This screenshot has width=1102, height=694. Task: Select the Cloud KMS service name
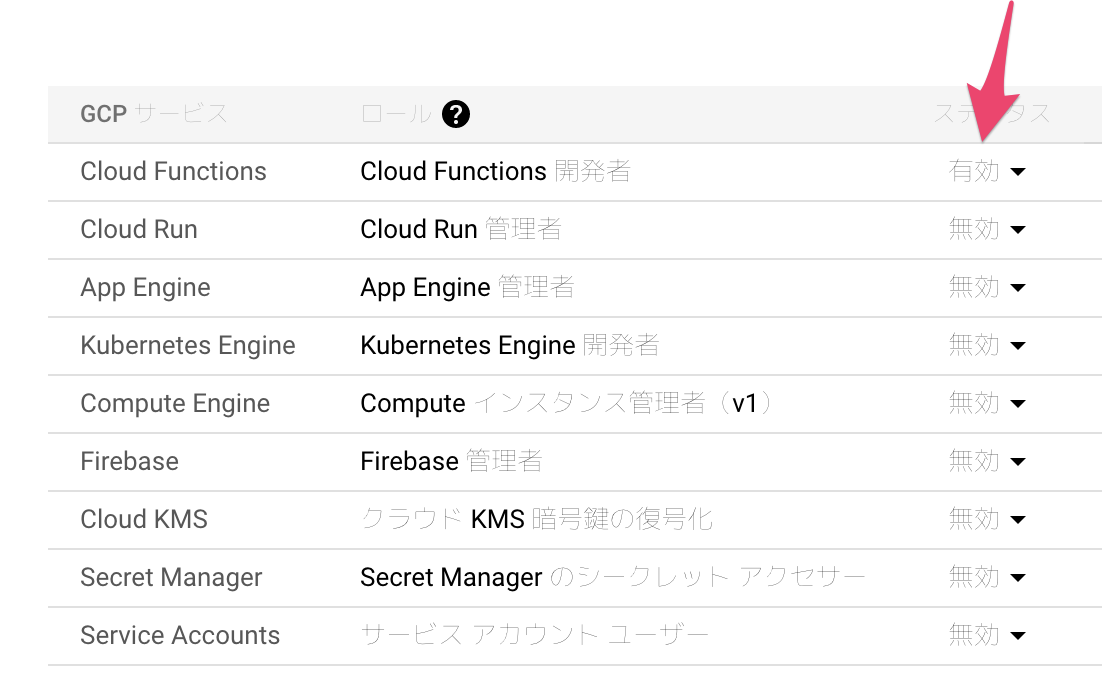[144, 519]
